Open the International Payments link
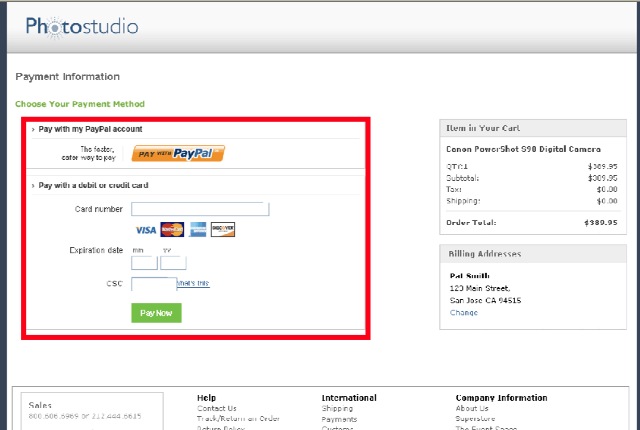 pyautogui.click(x=339, y=419)
